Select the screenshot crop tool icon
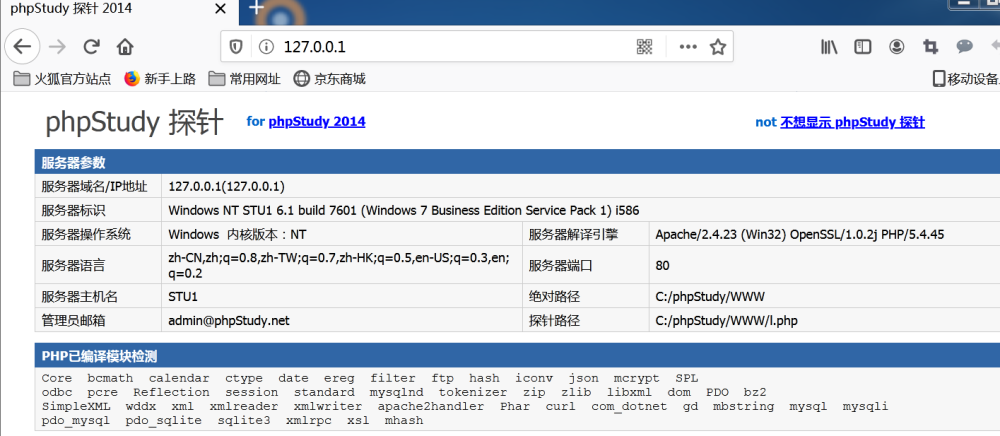 coord(930,47)
